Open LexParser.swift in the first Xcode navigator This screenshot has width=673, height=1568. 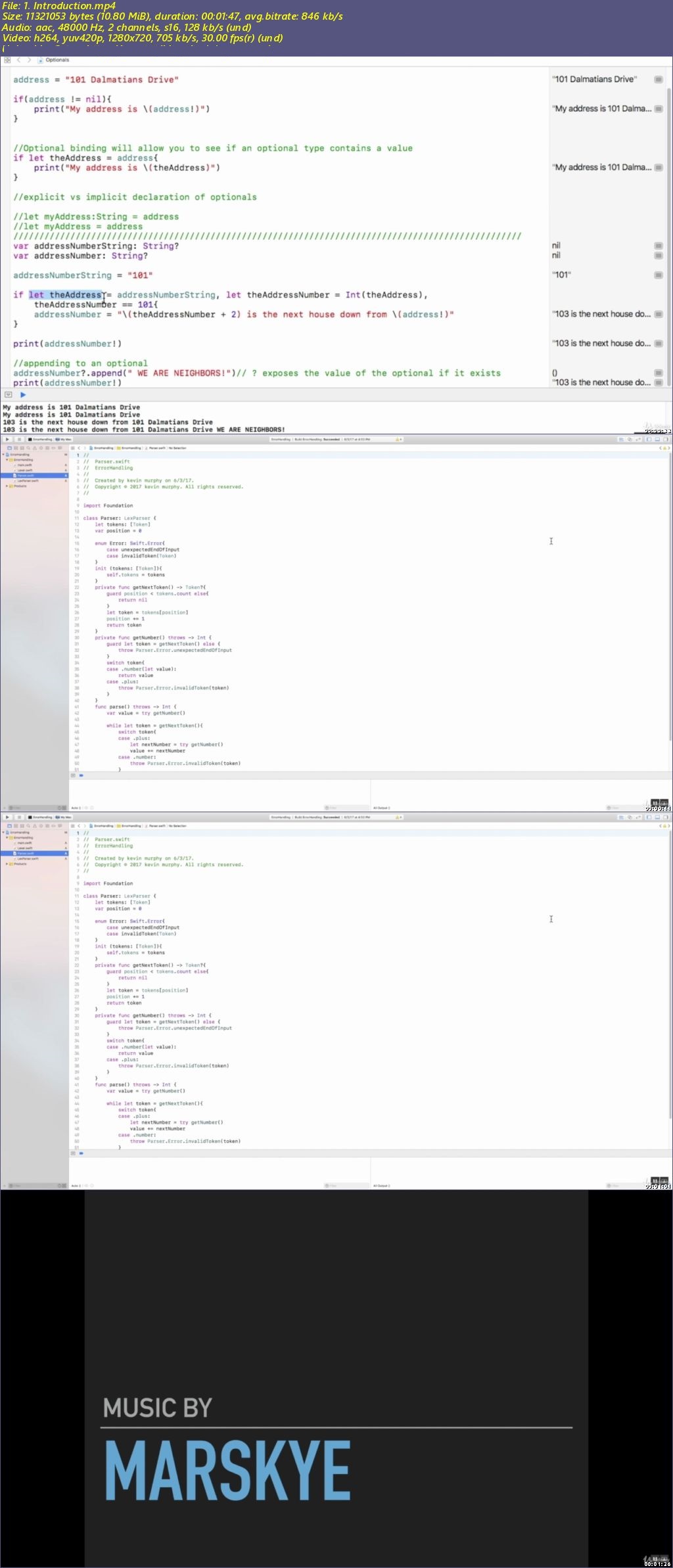pos(28,480)
